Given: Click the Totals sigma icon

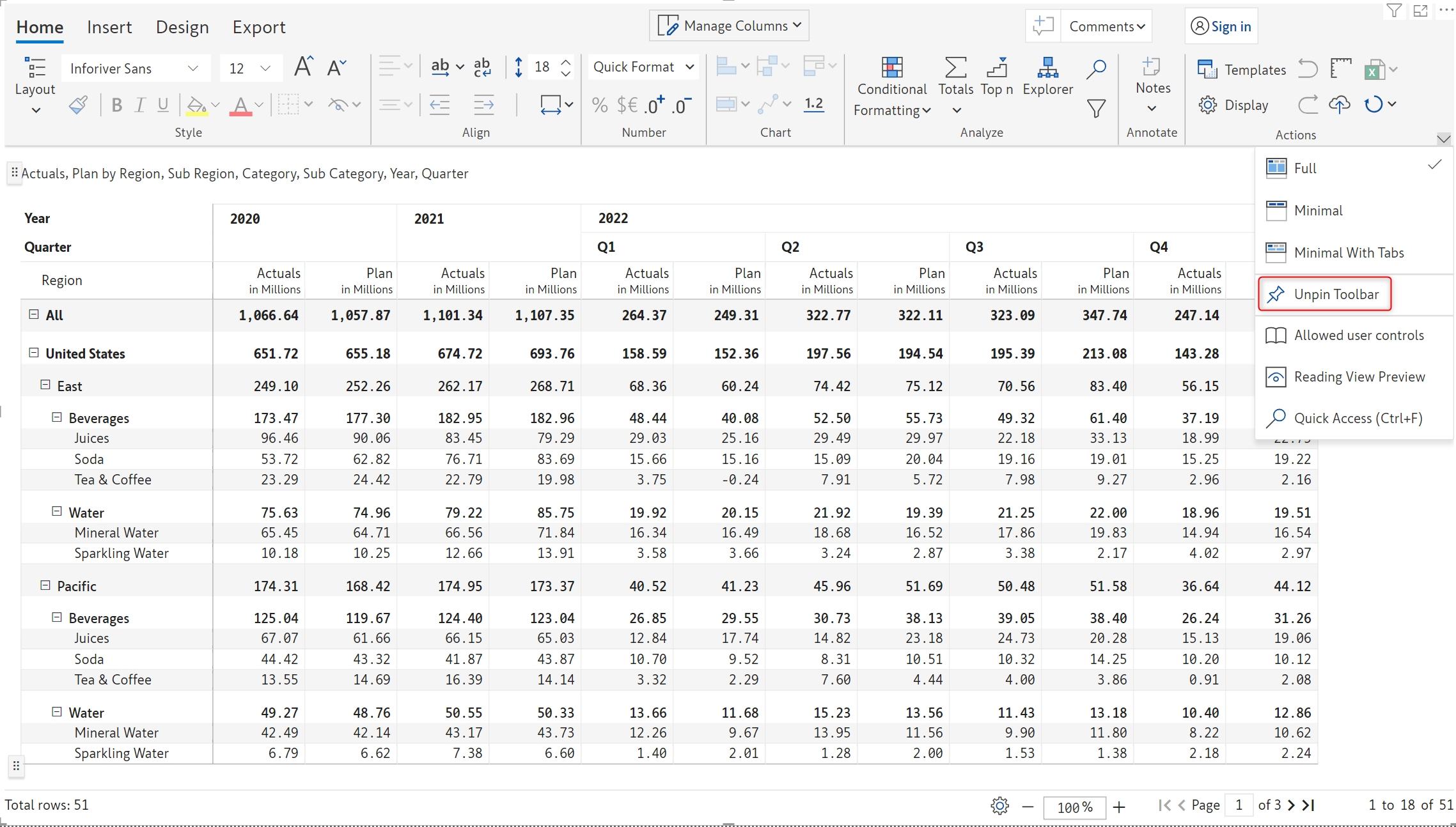Looking at the screenshot, I should tap(955, 68).
